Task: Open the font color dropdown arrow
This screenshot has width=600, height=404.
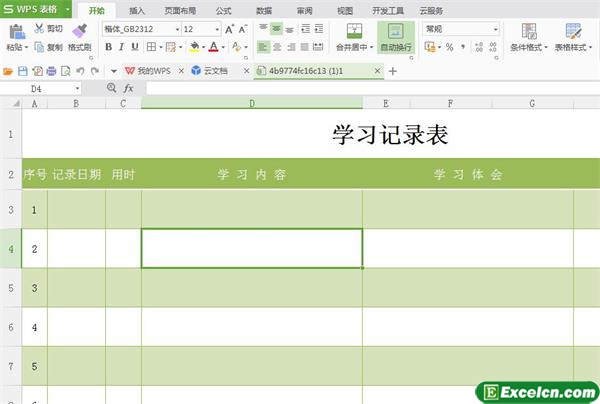Action: click(223, 47)
